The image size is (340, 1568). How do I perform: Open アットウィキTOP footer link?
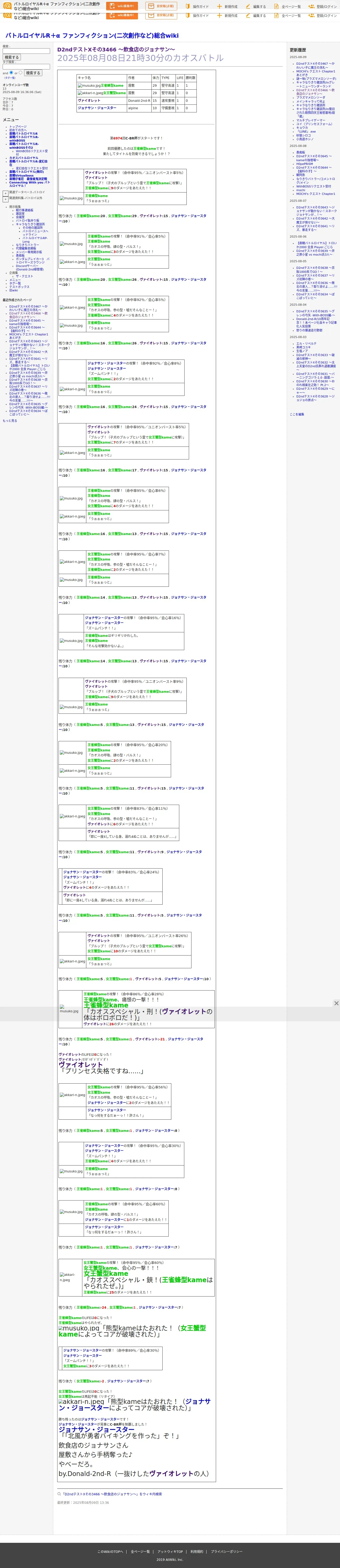tap(170, 1552)
